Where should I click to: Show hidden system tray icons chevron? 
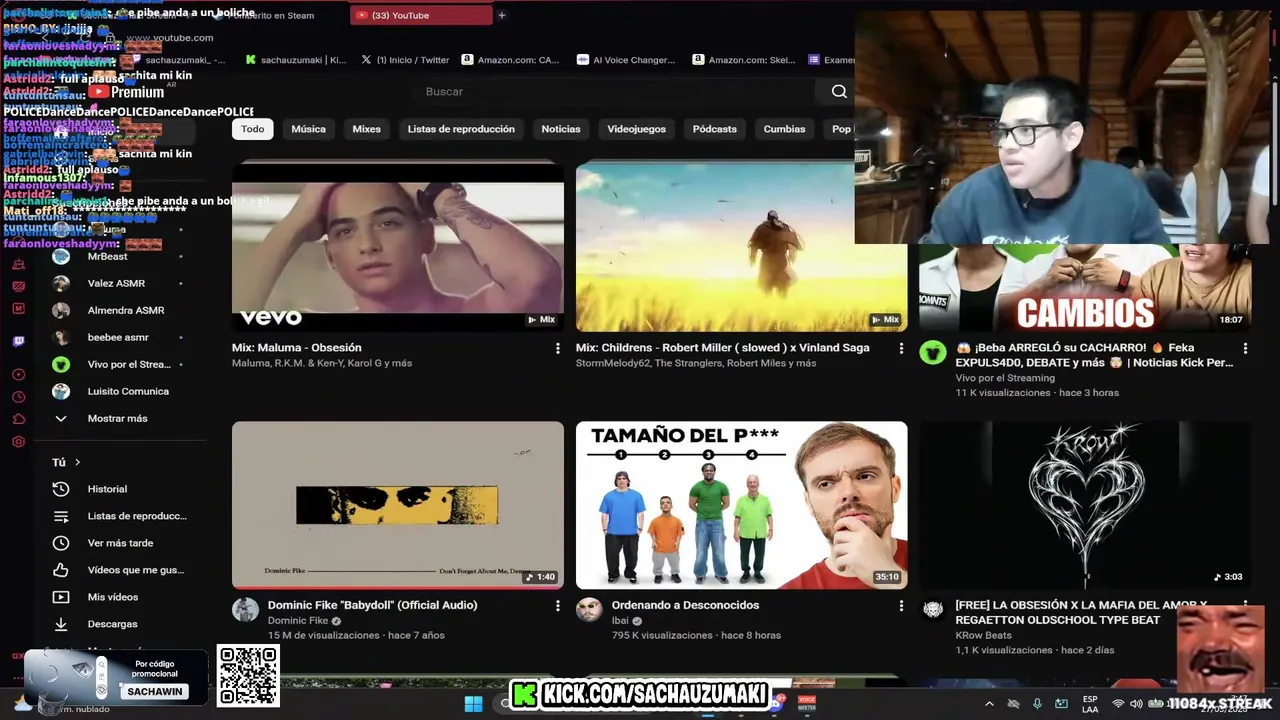pyautogui.click(x=989, y=704)
